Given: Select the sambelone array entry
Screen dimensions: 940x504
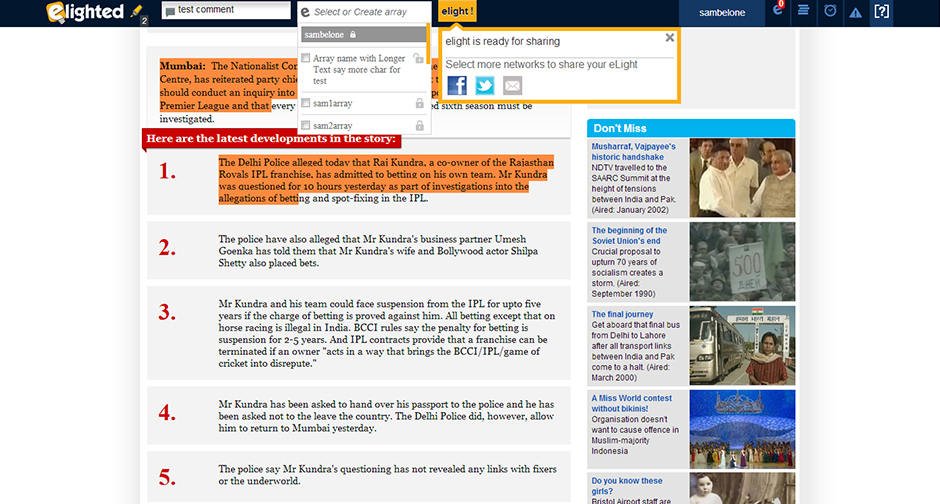Looking at the screenshot, I should pos(363,35).
